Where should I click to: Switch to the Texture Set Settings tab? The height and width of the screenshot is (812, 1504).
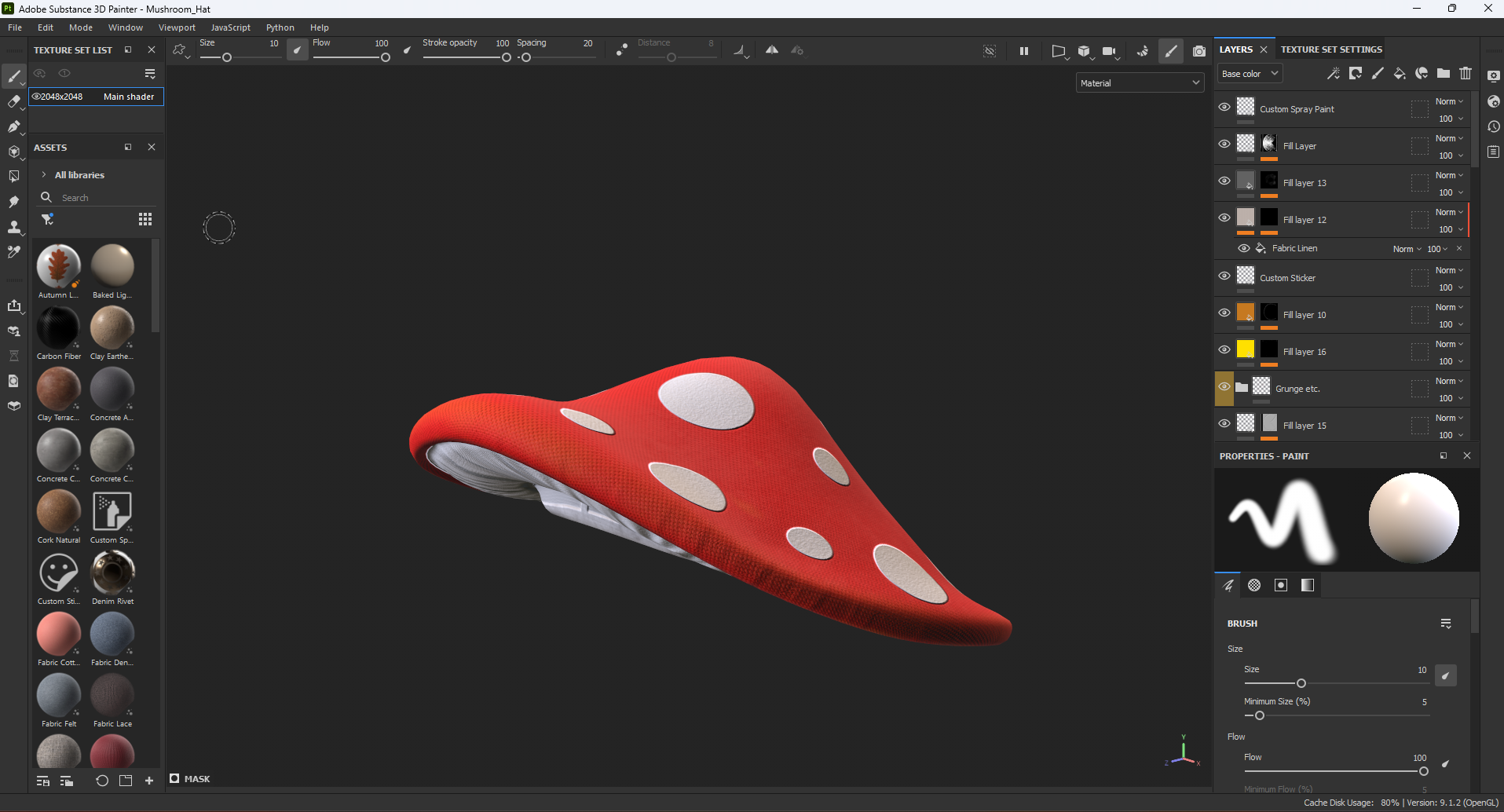point(1331,49)
